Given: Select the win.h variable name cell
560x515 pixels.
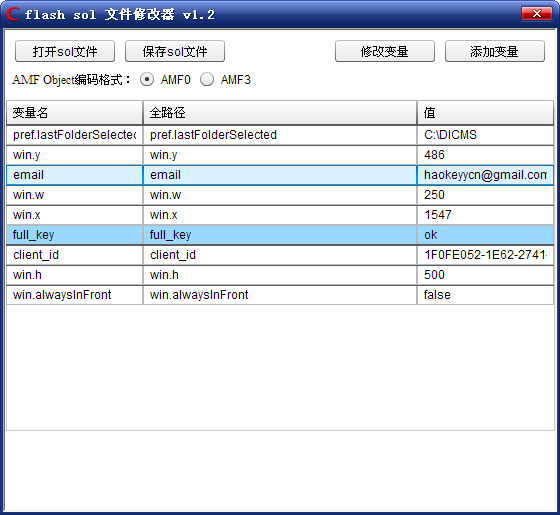Looking at the screenshot, I should tap(74, 275).
